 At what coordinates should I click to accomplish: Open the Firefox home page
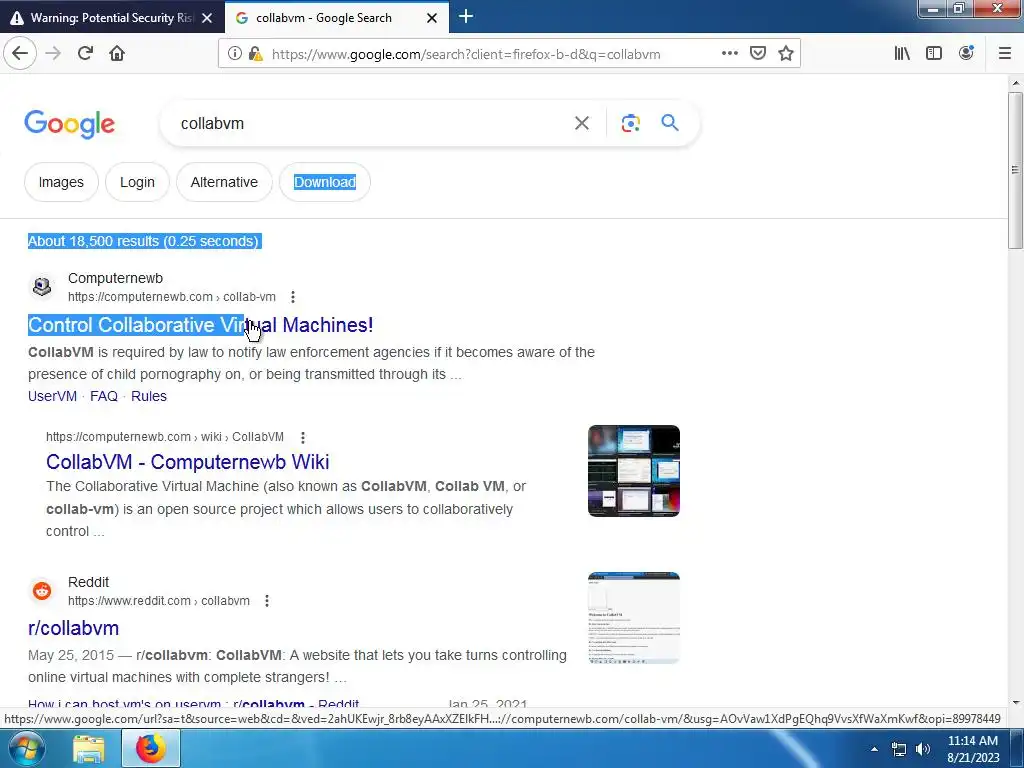[117, 54]
